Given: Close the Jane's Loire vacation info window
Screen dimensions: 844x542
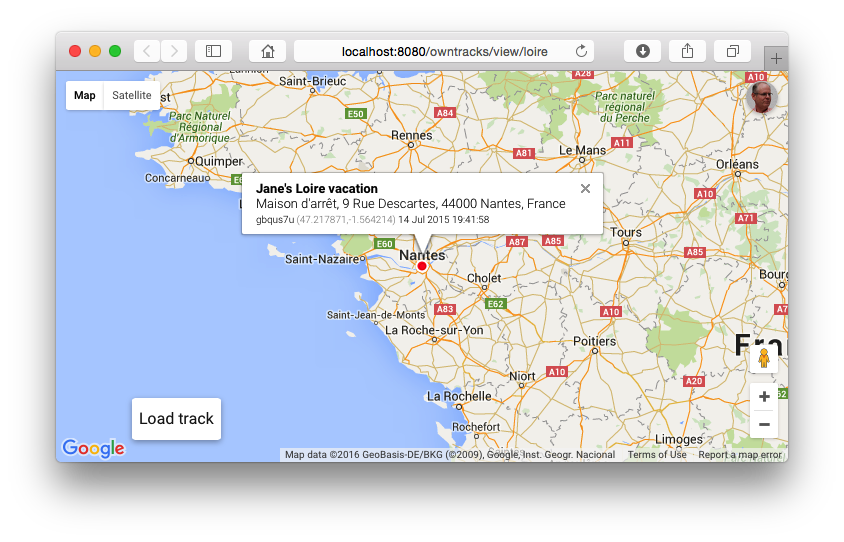Looking at the screenshot, I should pos(585,188).
